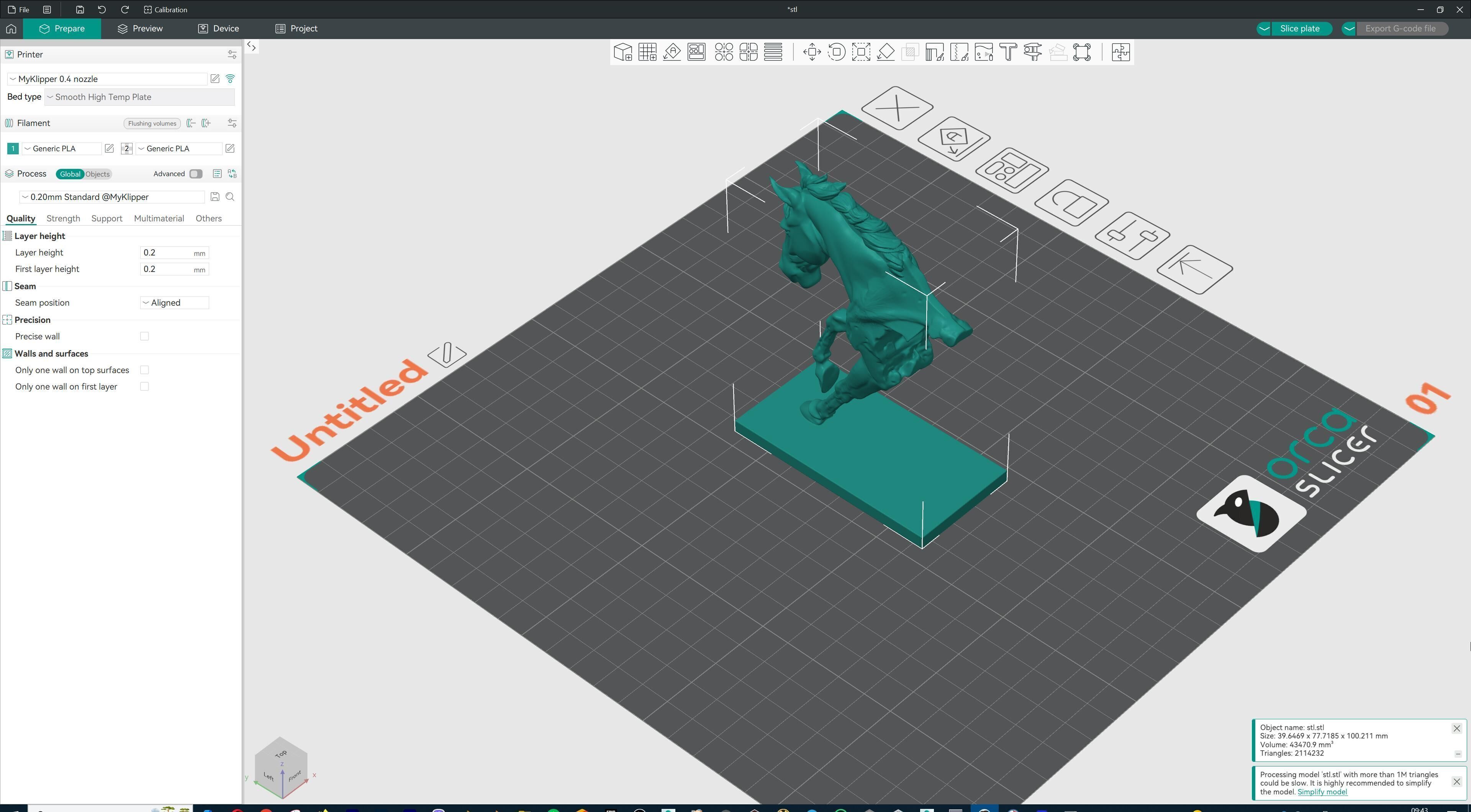Compare presets A/B icon
Viewport: 1471px width, 812px height.
click(x=232, y=174)
